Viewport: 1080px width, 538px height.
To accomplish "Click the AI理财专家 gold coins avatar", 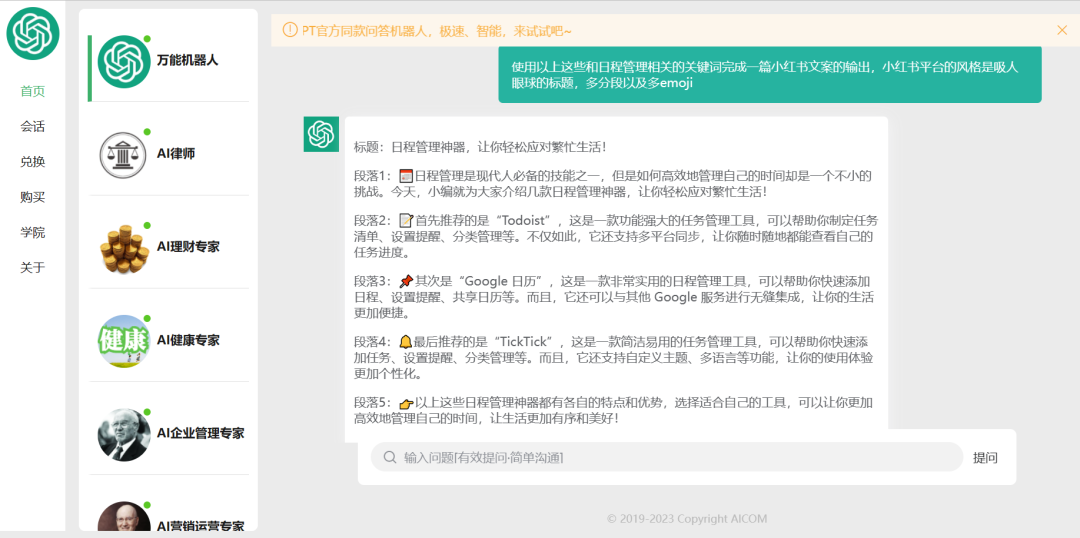I will pos(123,248).
